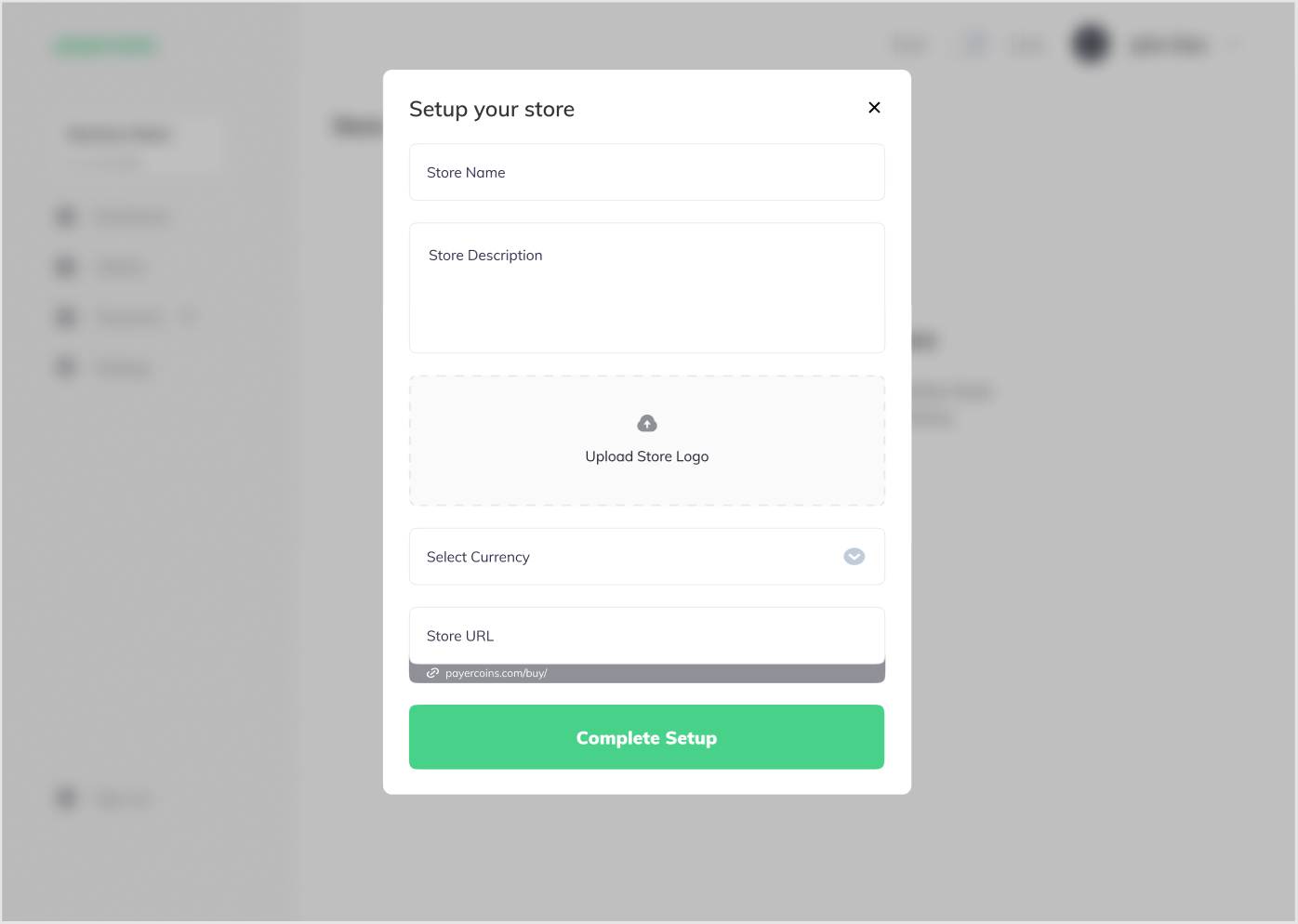Click the link icon next to payercoins.com/buy/

coord(431,672)
